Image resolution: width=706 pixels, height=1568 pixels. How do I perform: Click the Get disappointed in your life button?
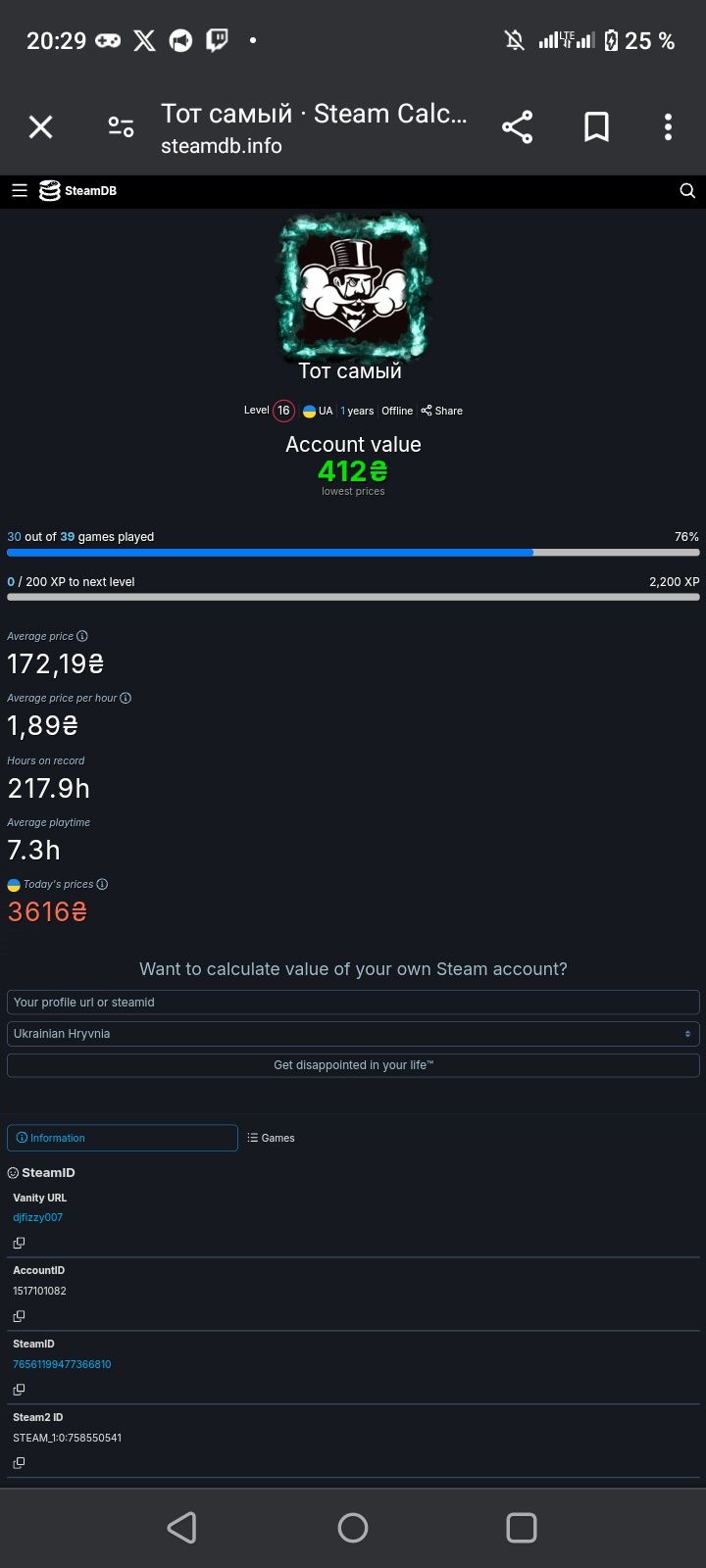tap(353, 1065)
